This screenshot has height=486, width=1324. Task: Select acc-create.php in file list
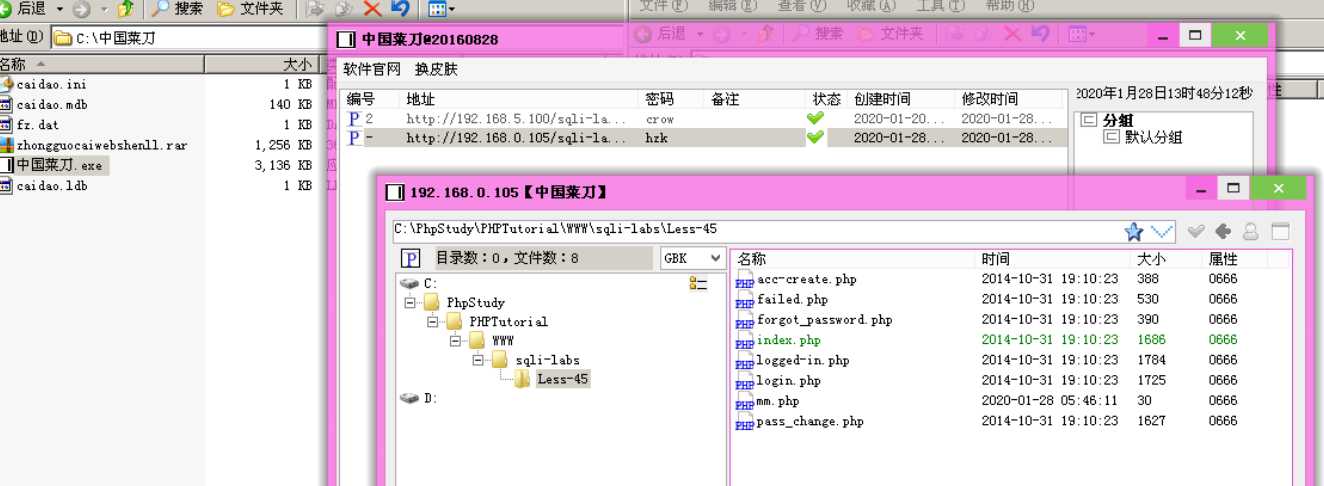(x=796, y=279)
